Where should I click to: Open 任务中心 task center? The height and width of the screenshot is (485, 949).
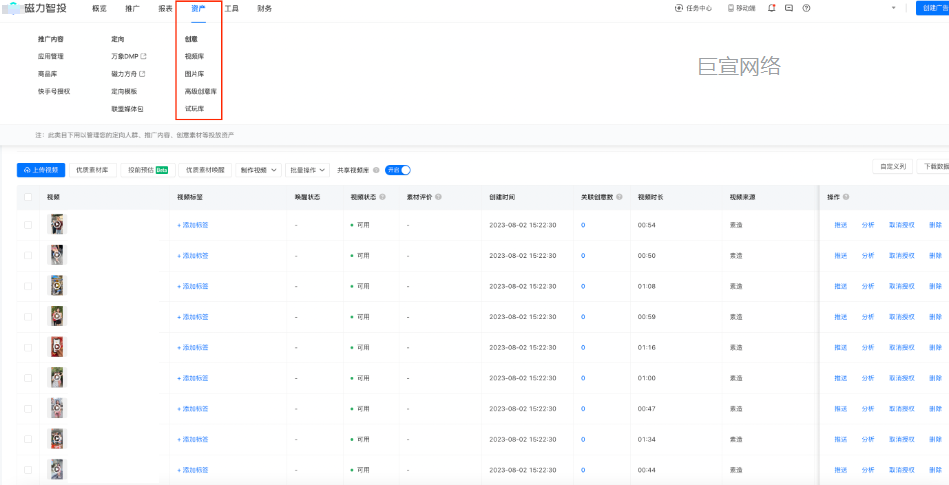pos(693,8)
